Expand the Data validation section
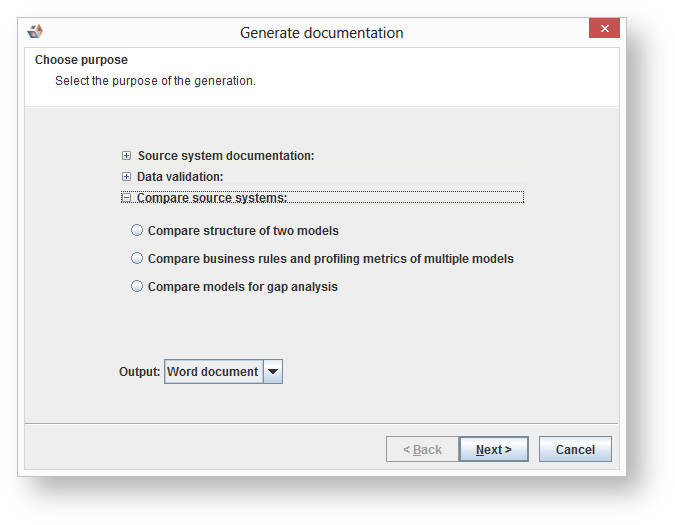This screenshot has height=525, width=675. [x=126, y=177]
